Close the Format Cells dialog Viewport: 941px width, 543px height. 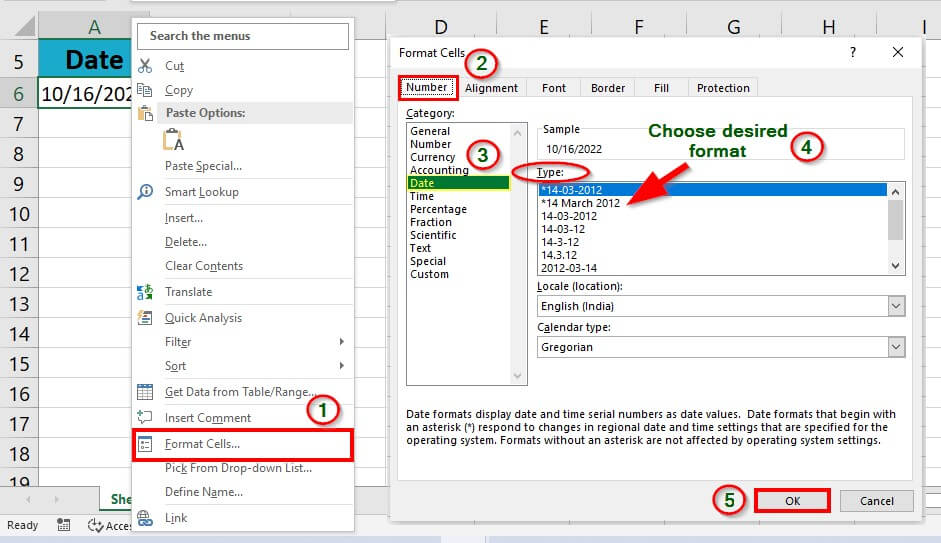[898, 52]
